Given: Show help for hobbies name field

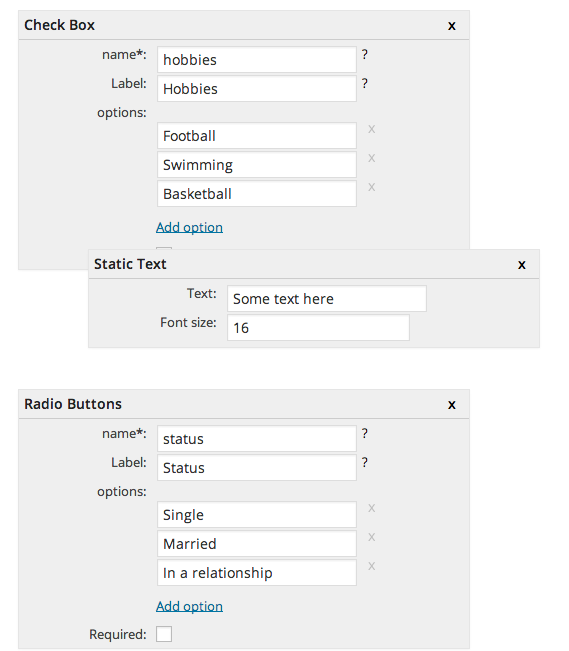Looking at the screenshot, I should [x=365, y=54].
